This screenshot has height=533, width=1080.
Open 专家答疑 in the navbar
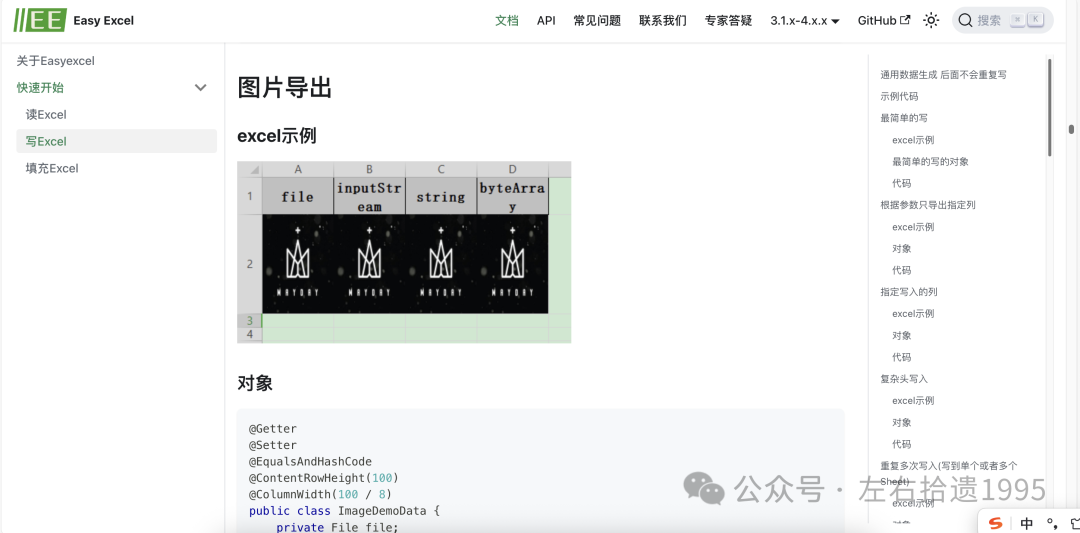[x=728, y=20]
